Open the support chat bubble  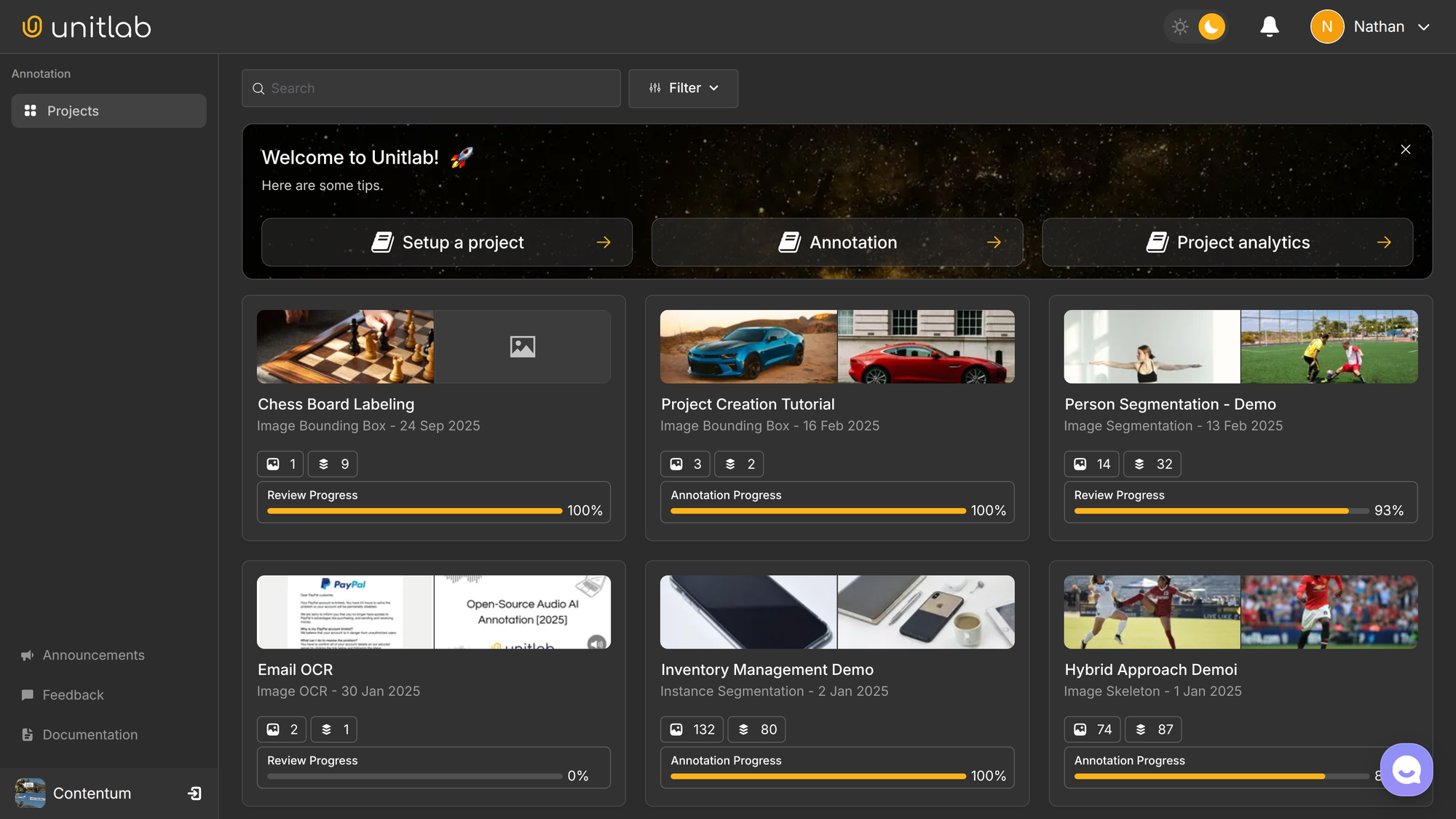tap(1406, 769)
